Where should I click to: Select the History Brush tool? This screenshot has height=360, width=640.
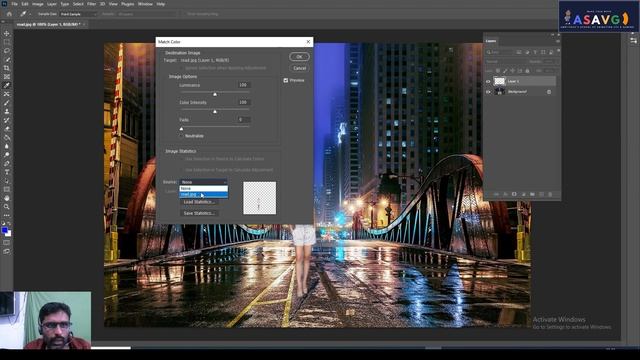point(7,120)
